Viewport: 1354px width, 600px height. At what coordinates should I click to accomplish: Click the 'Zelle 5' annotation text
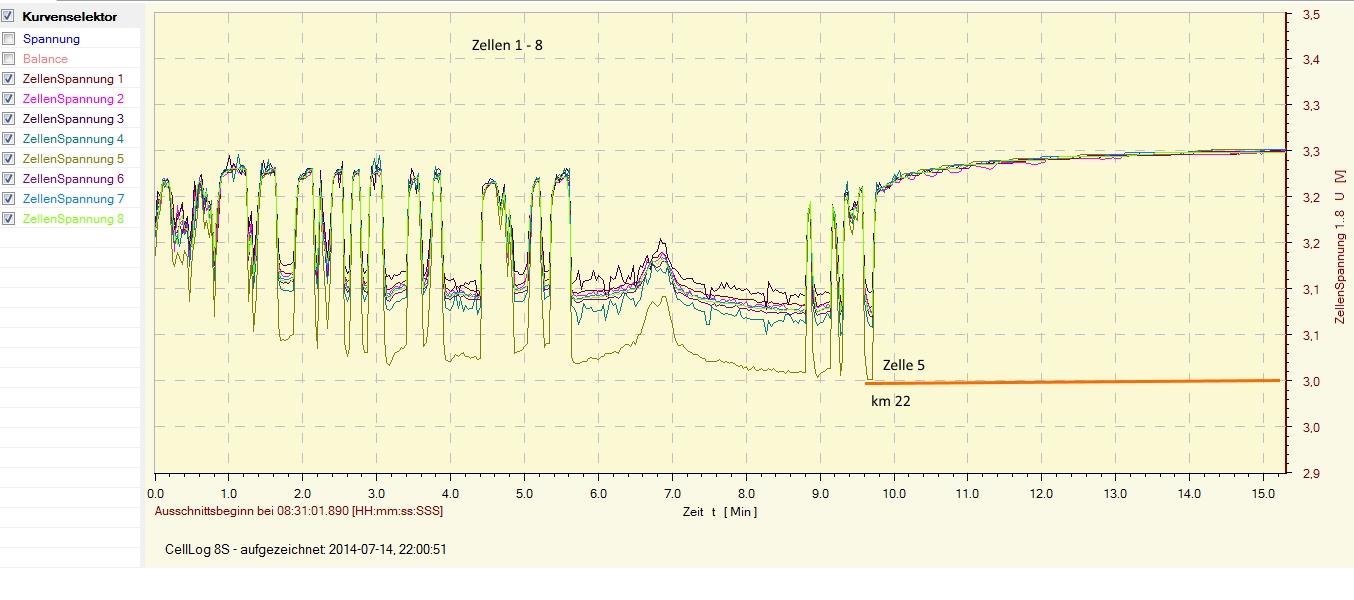tap(903, 366)
